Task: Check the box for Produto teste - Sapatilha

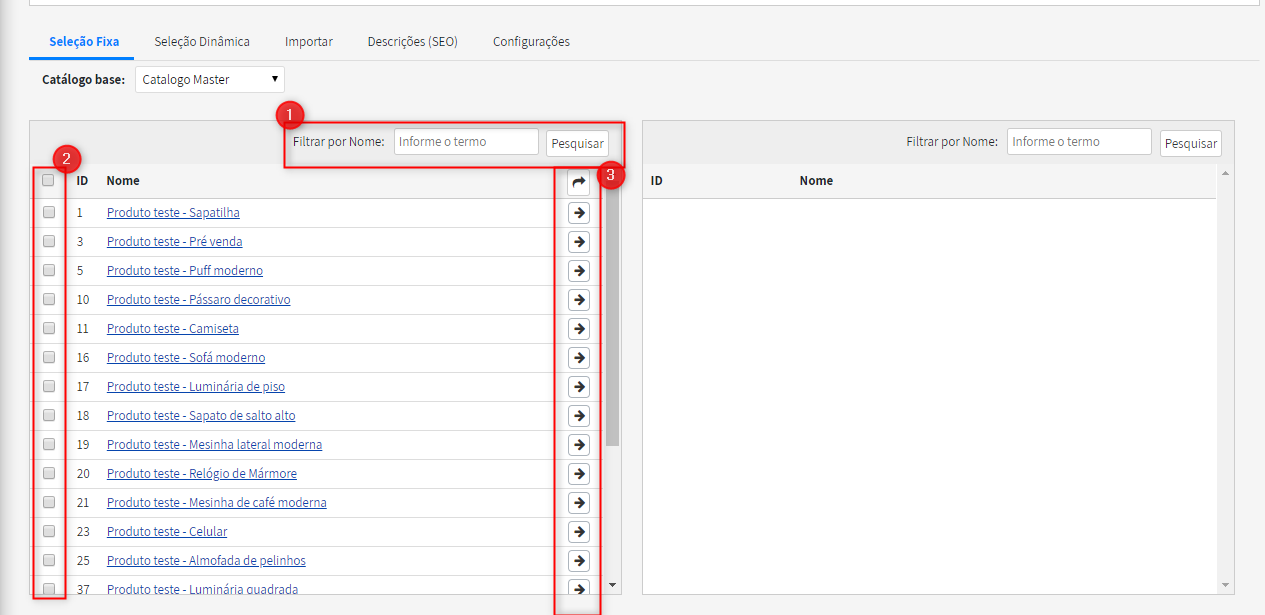Action: 49,212
